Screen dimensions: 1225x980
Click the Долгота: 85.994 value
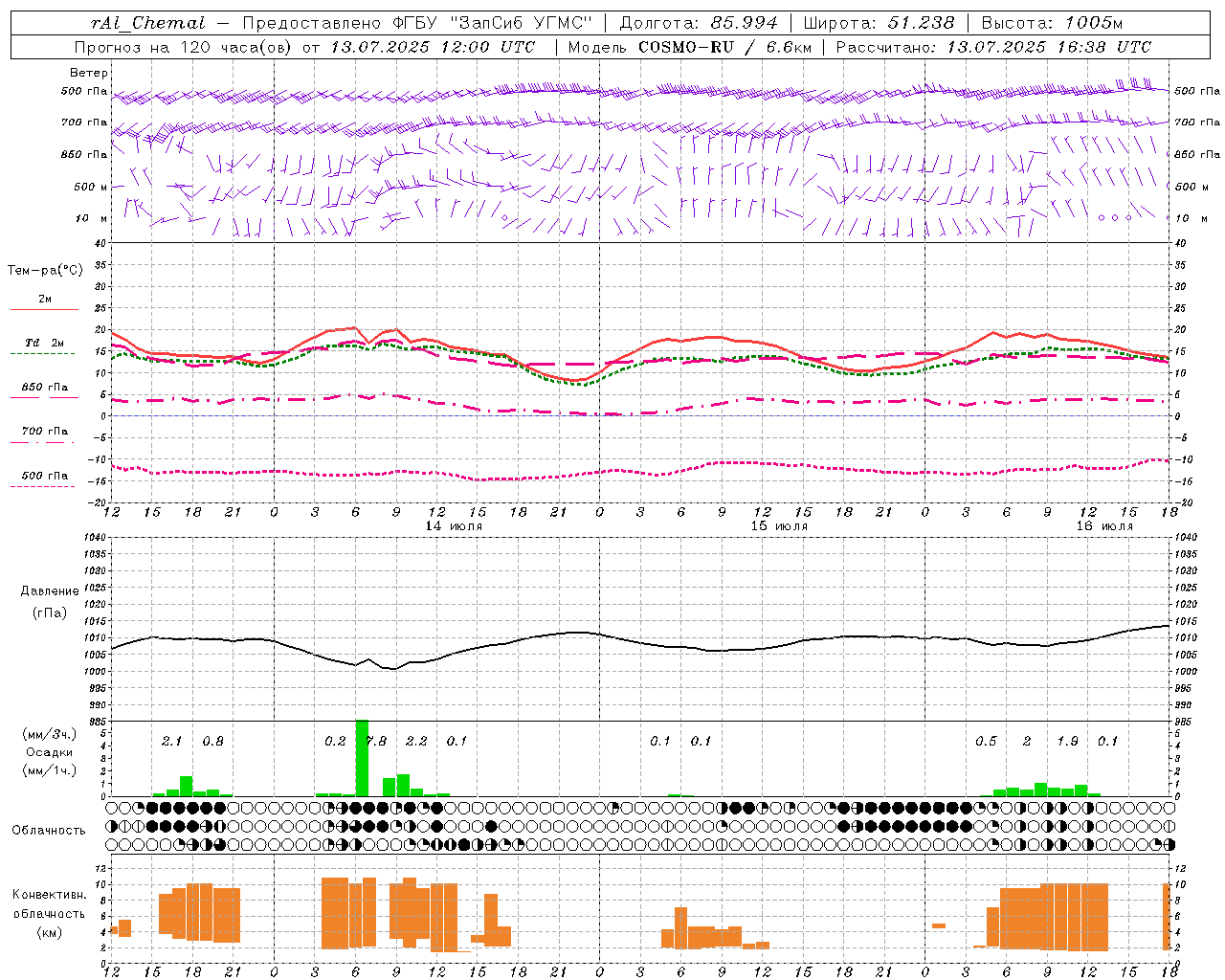(x=699, y=22)
